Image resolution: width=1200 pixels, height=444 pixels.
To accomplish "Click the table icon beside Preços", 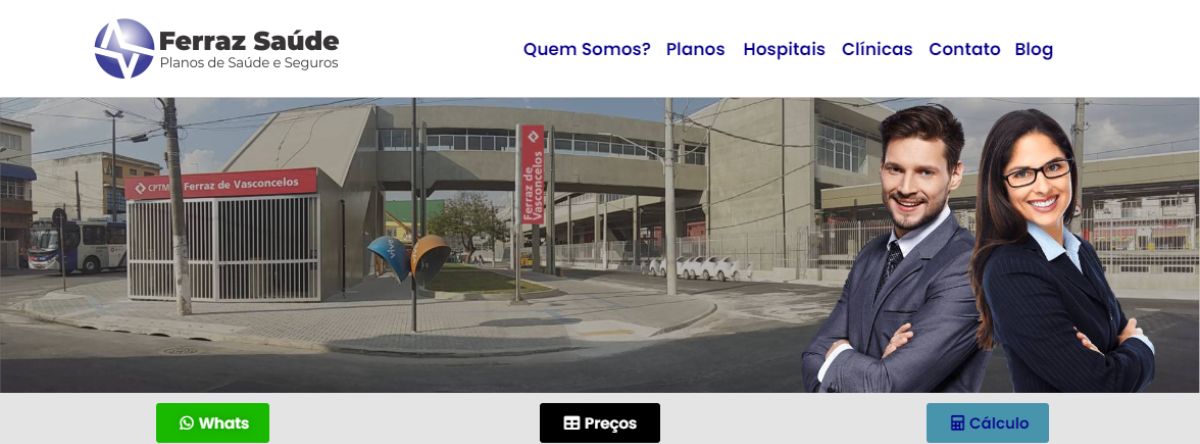I will (x=571, y=423).
